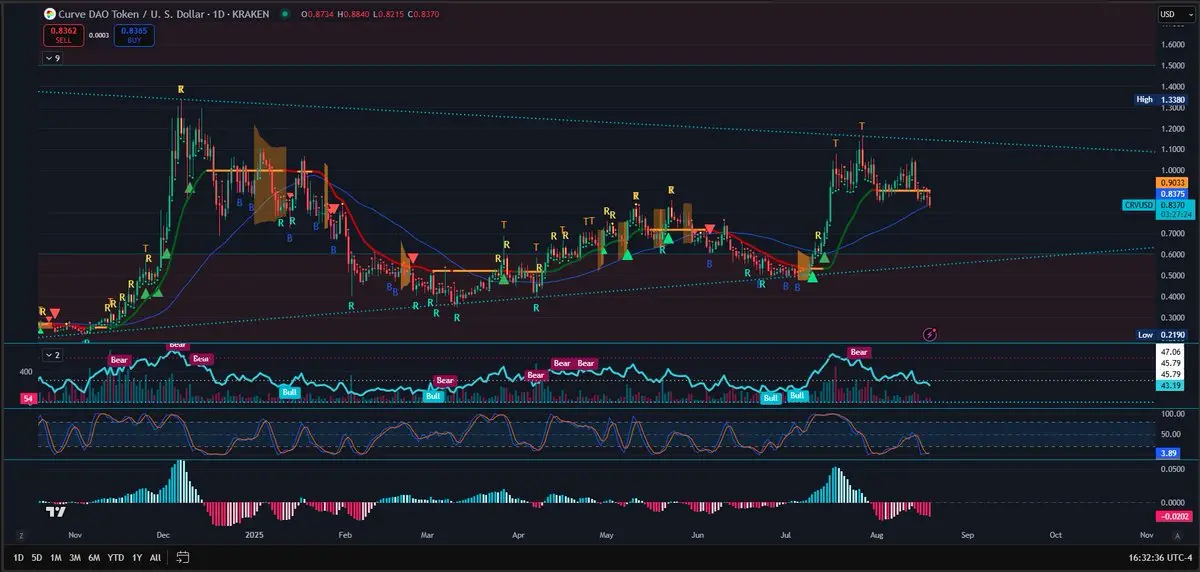Click the pink lightning event marker
This screenshot has width=1200, height=572.
tap(930, 333)
